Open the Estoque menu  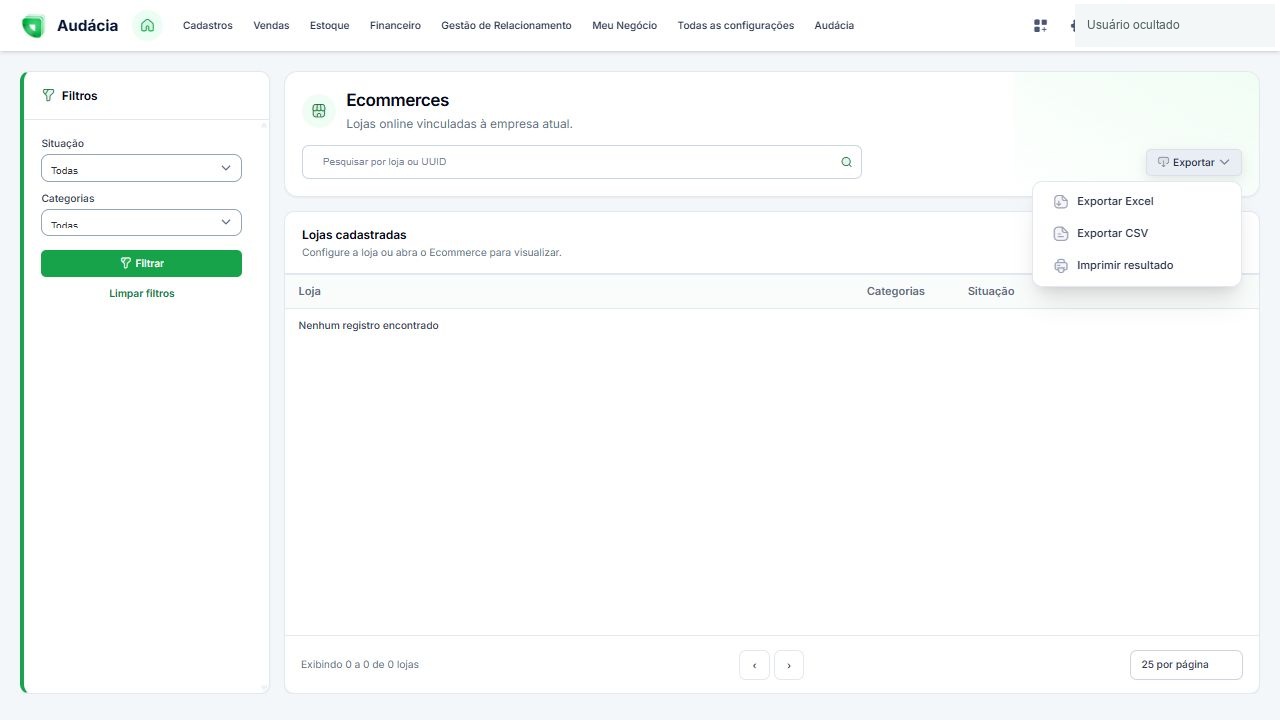tap(330, 26)
